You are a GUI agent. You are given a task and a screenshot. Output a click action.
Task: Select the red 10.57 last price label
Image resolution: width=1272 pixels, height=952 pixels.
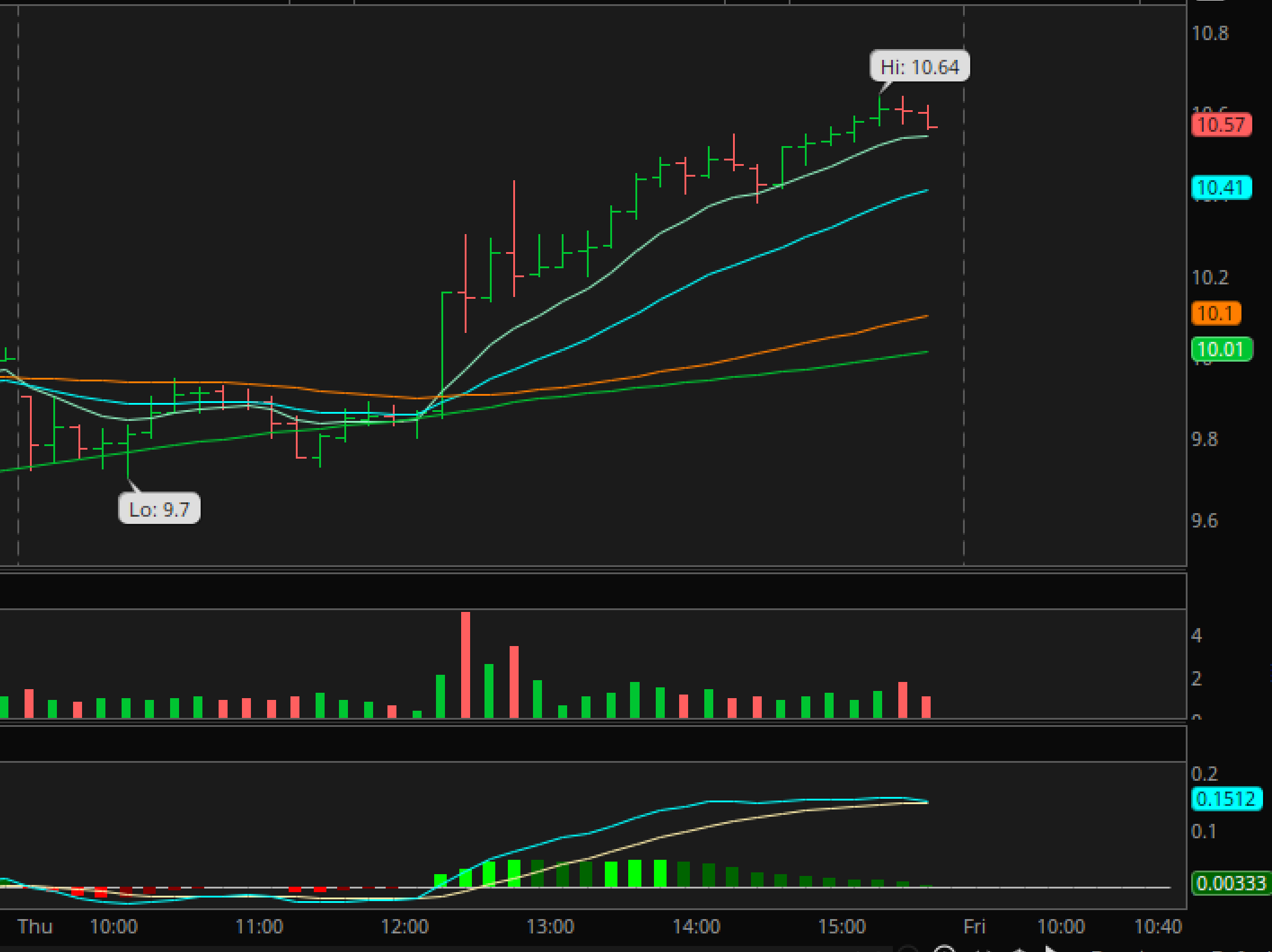(x=1221, y=125)
